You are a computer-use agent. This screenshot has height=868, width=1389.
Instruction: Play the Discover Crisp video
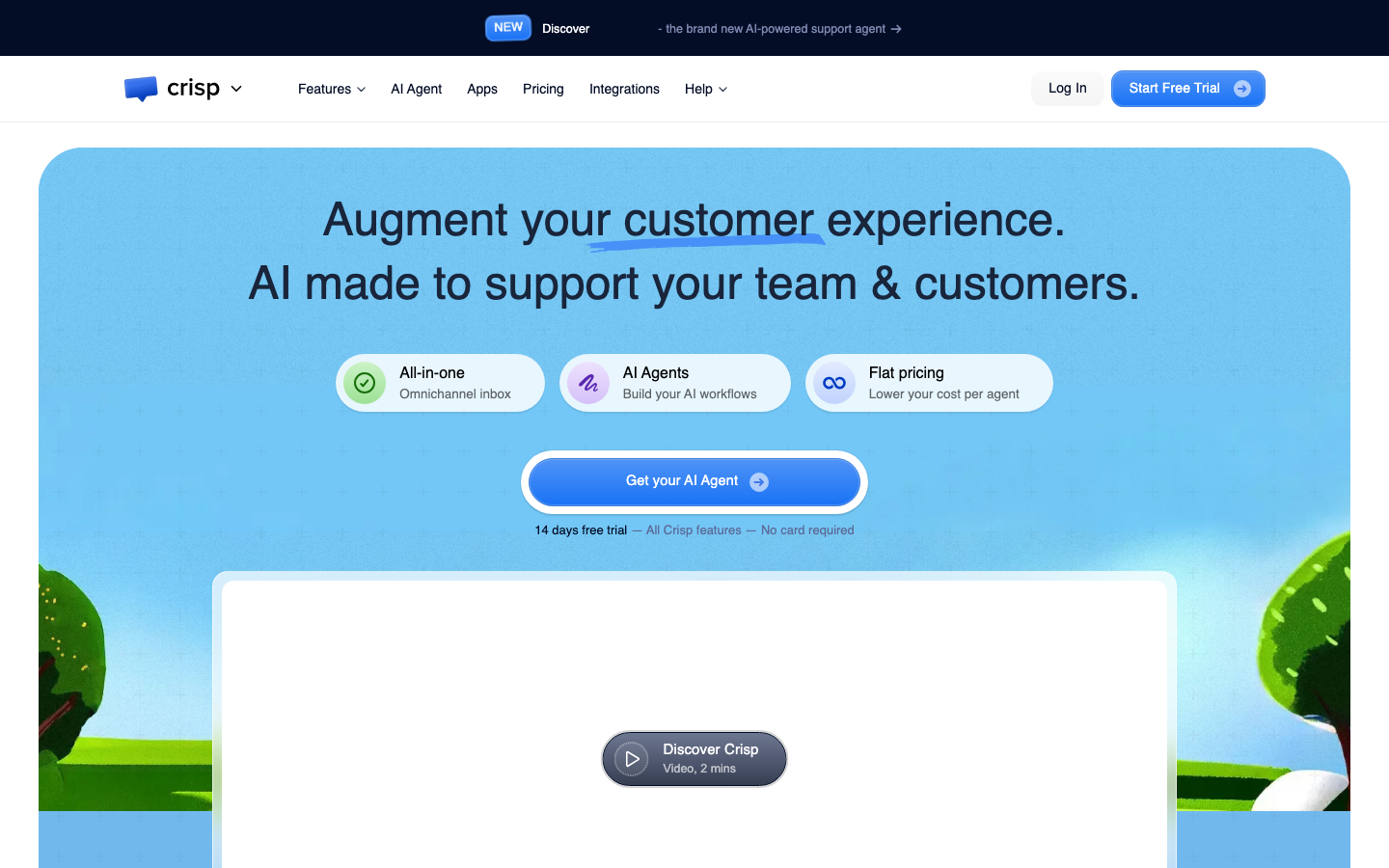694,759
